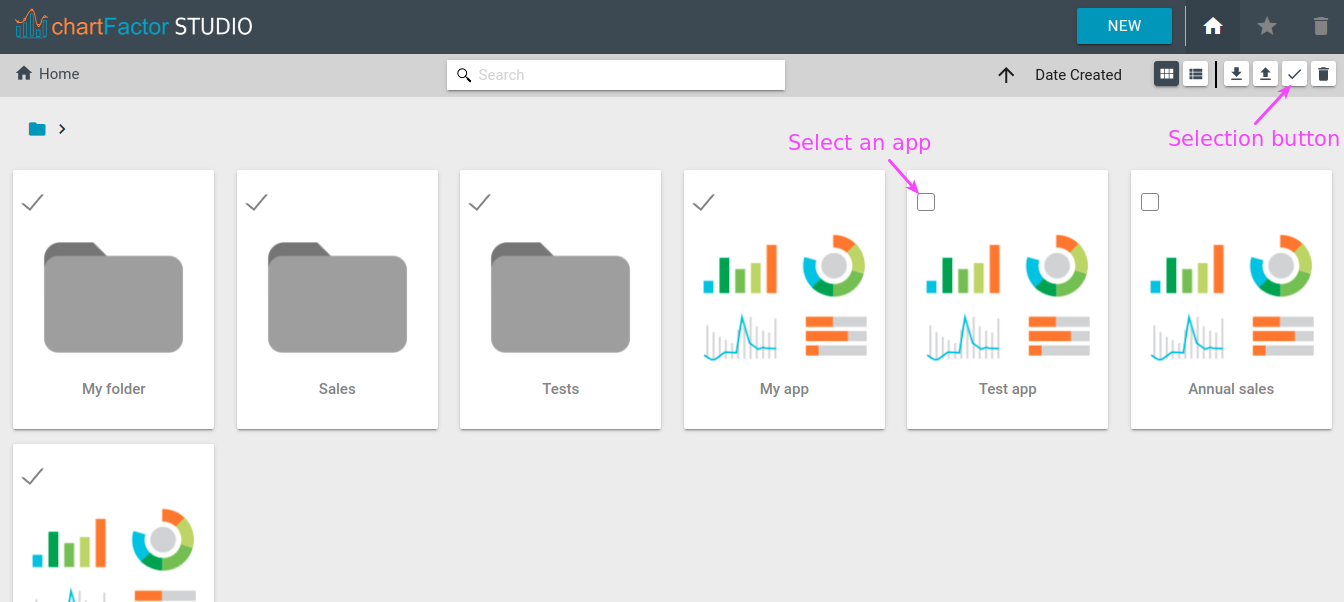This screenshot has height=602, width=1344.
Task: Check the Test app checkbox
Action: pos(926,202)
